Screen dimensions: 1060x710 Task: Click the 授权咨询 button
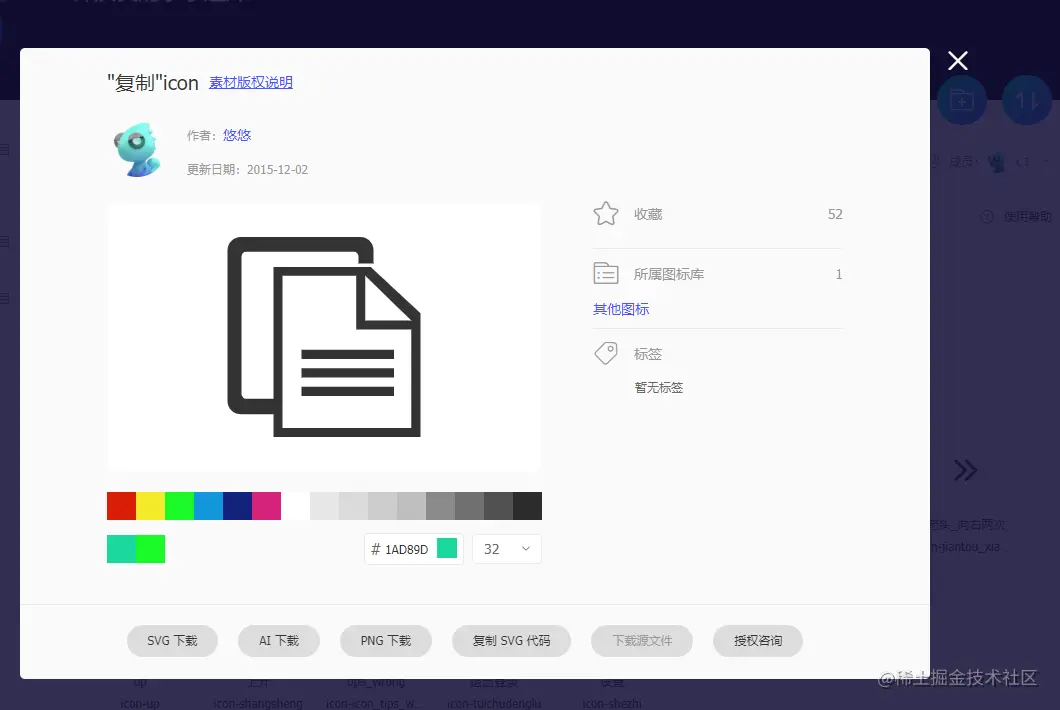758,640
